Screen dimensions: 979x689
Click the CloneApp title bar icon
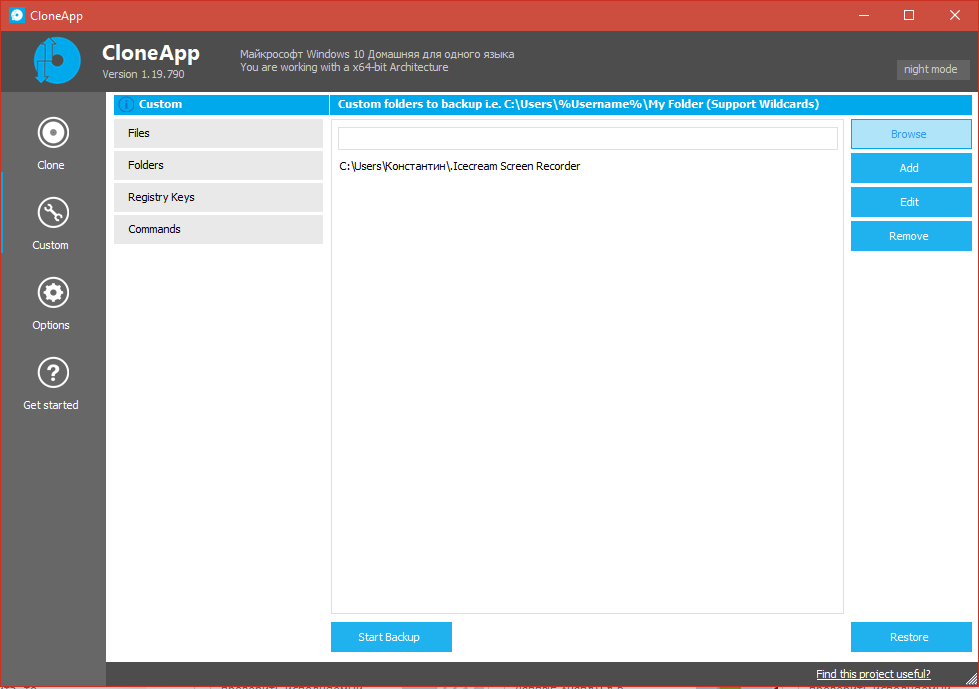[17, 15]
